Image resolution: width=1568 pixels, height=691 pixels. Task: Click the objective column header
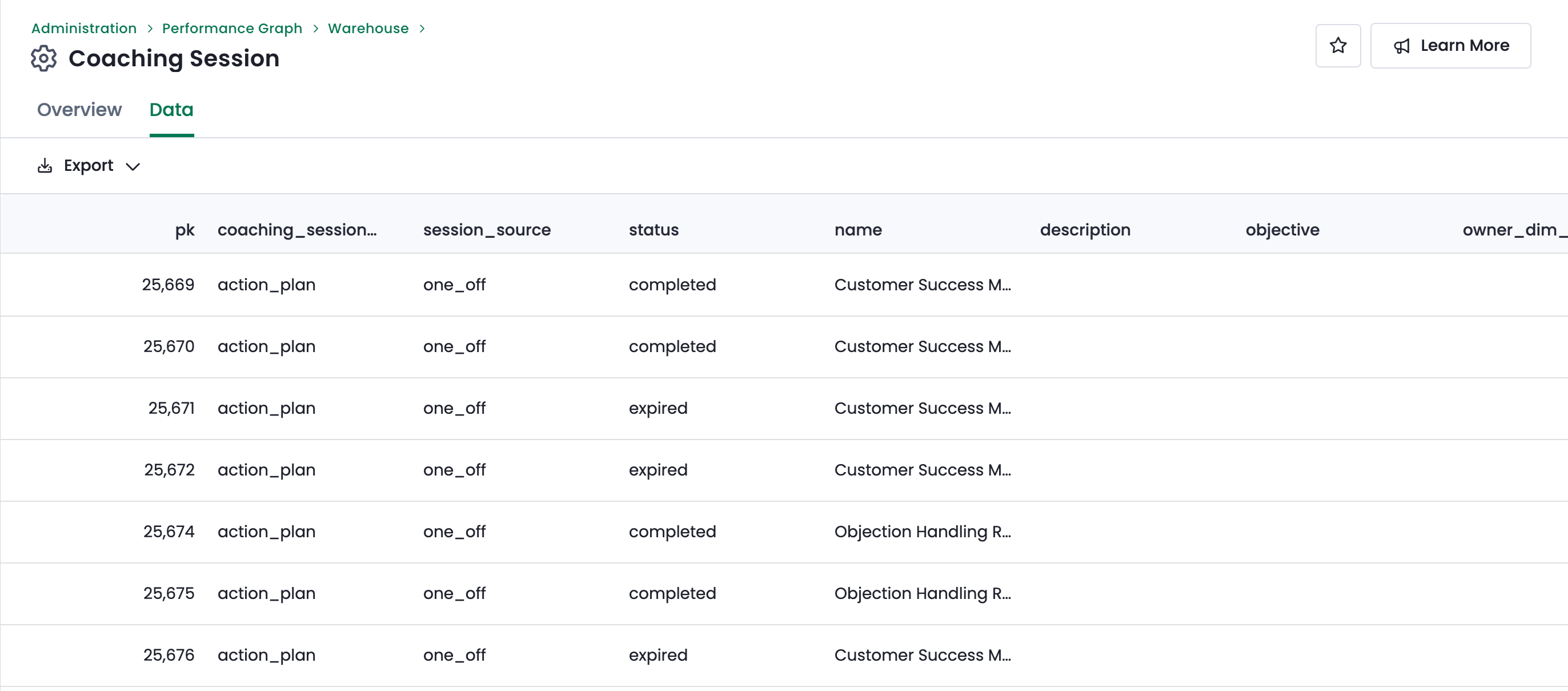point(1282,230)
